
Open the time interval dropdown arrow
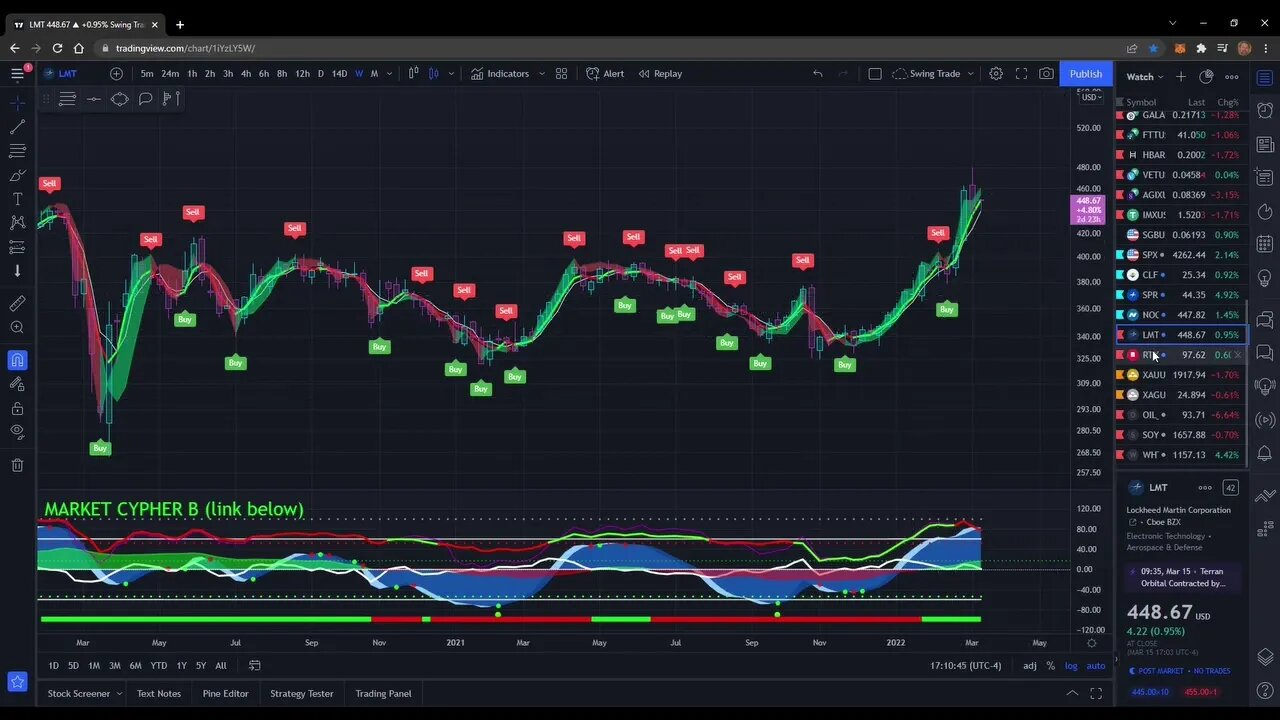[x=389, y=73]
